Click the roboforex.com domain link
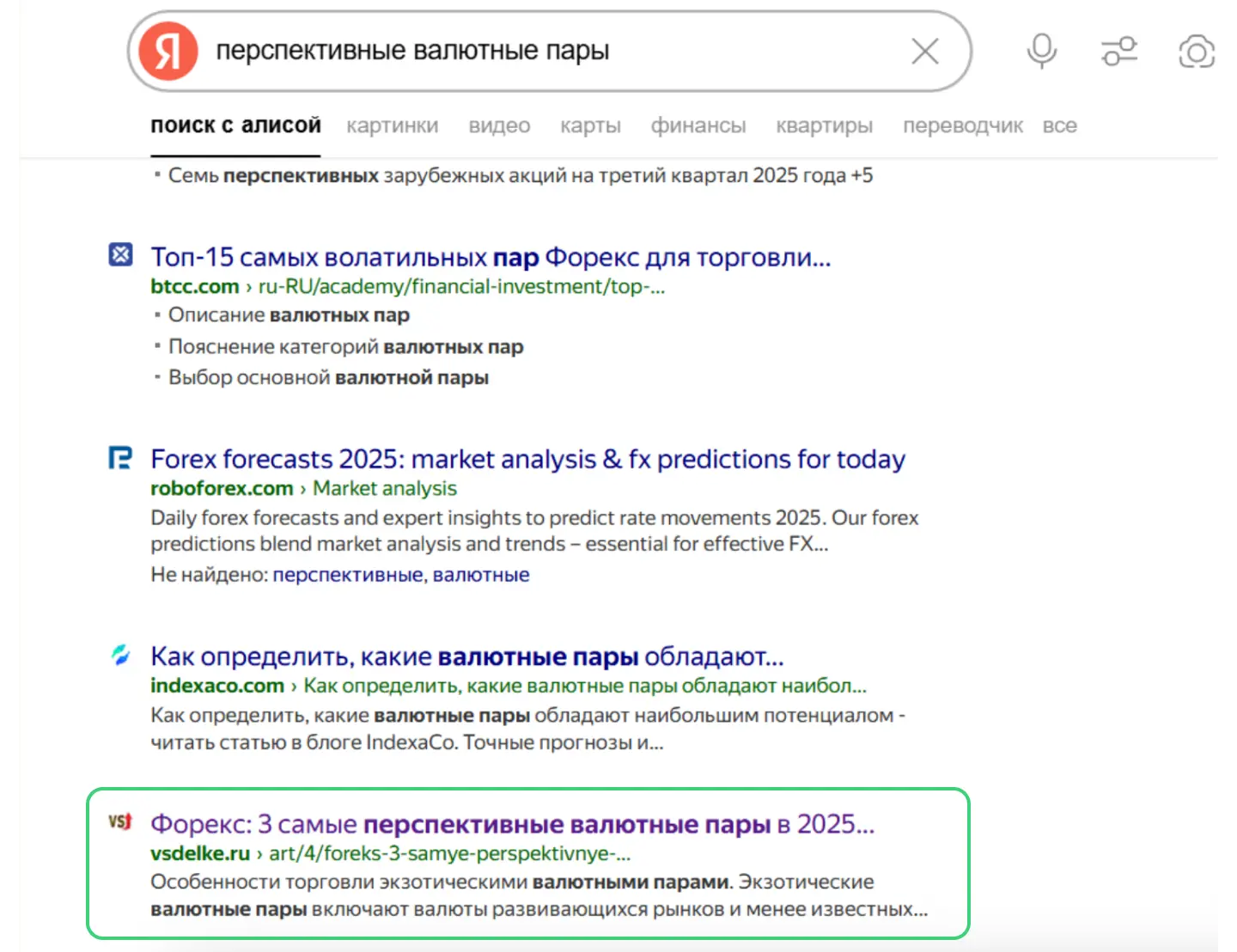1237x952 pixels. 222,488
